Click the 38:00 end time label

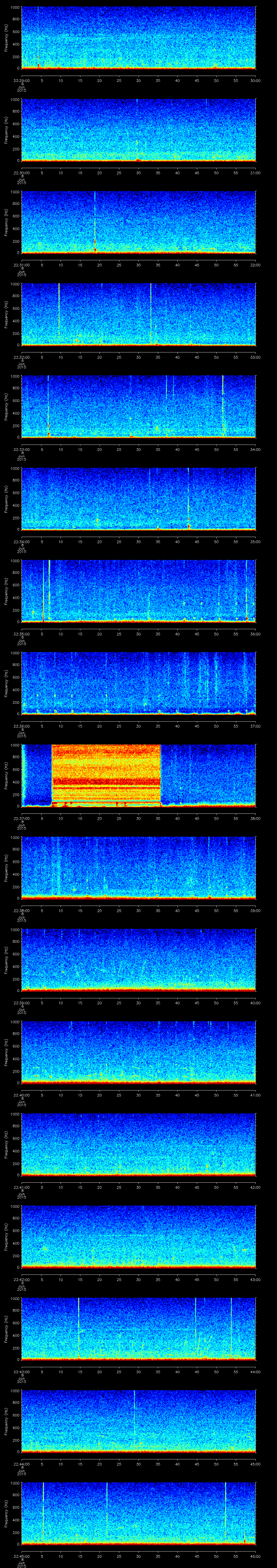(x=255, y=818)
